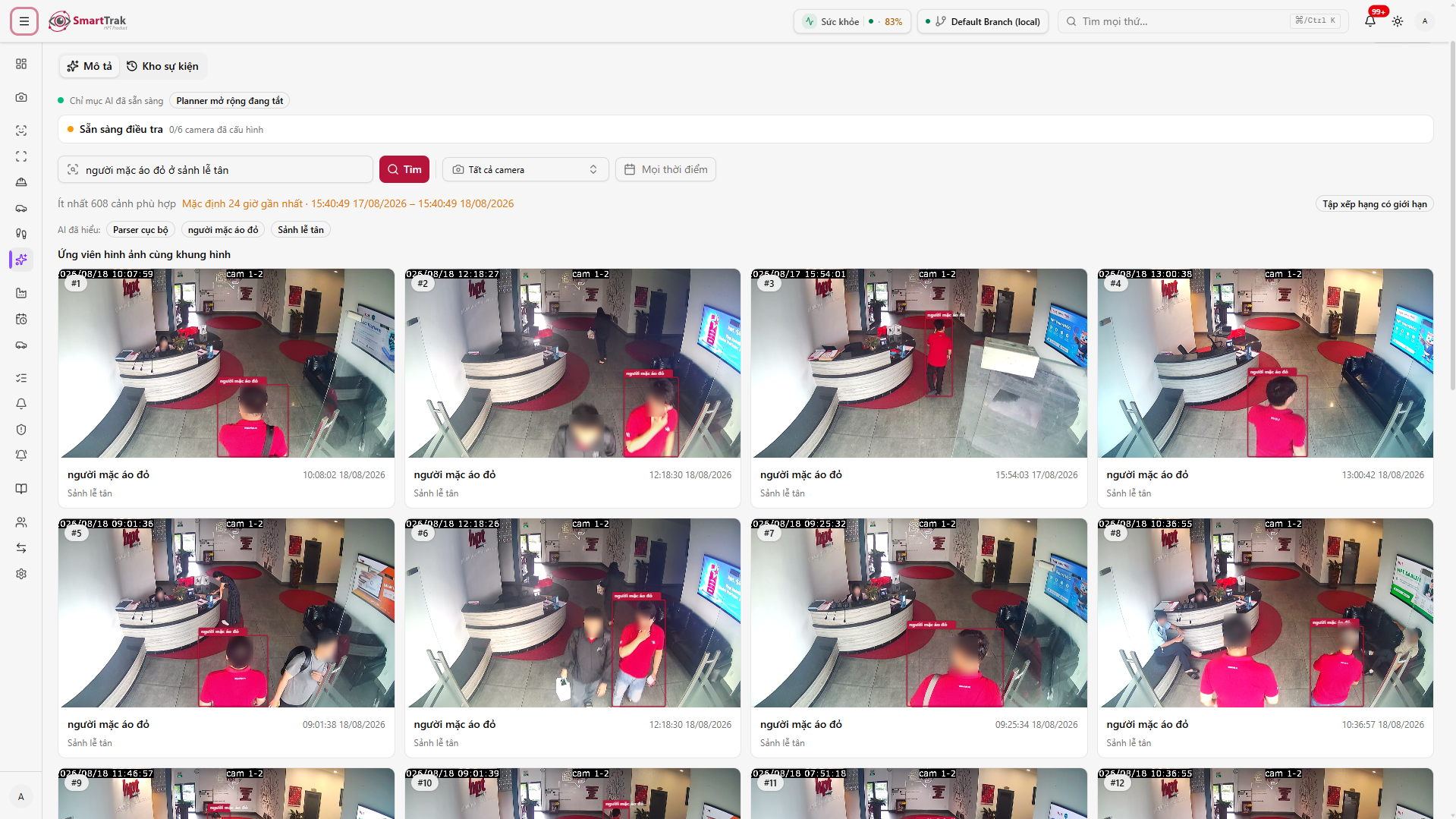This screenshot has height=819, width=1456.
Task: Click timestamp 10:08:02 18/08/2026
Action: click(344, 475)
